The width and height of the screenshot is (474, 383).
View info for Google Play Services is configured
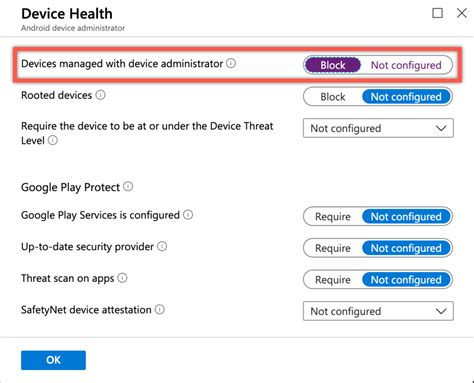pyautogui.click(x=188, y=215)
